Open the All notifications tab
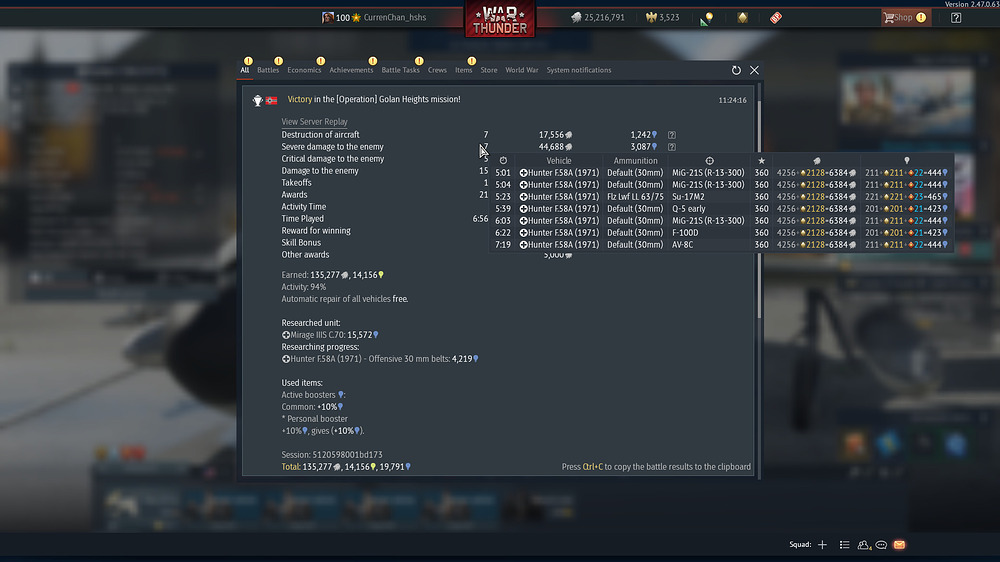Screen dimensions: 1000x562 click(245, 70)
